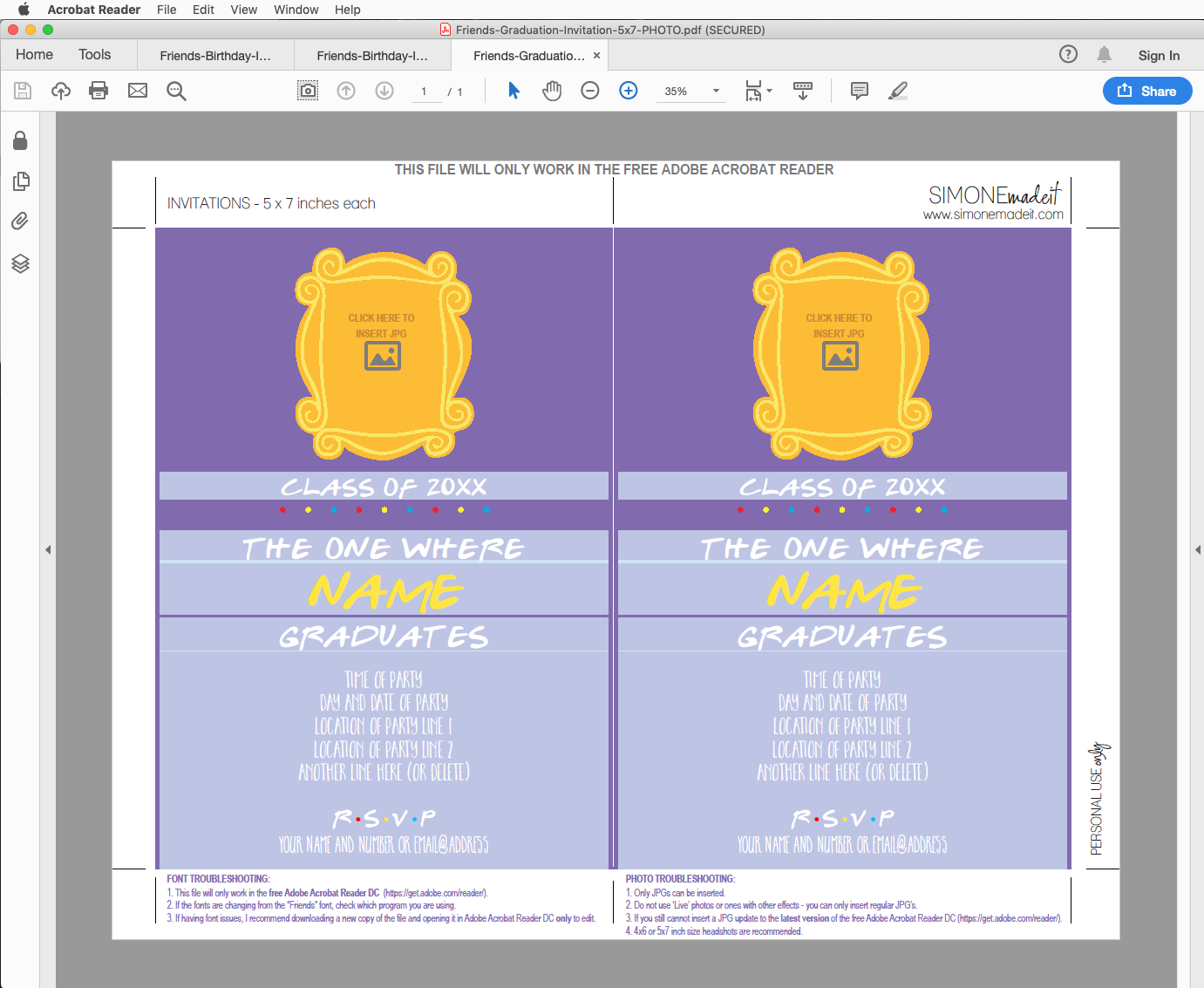Open the Help question mark icon

coord(1068,54)
